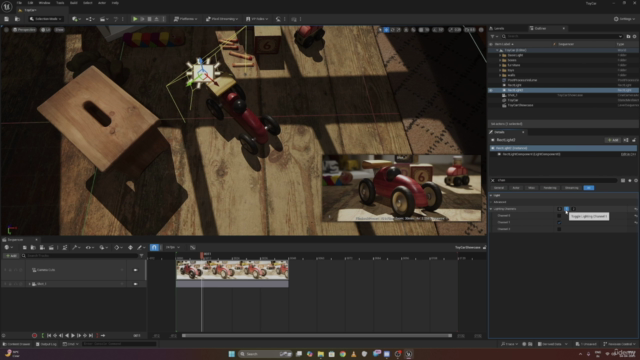Open Sequencer curve editor icon
Screen dimensions: 640x360
coord(193,247)
